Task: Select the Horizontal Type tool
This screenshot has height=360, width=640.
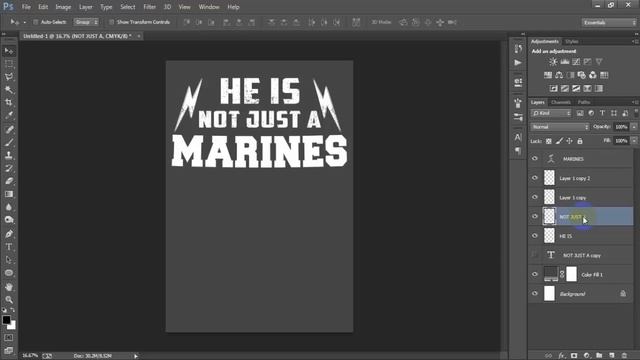Action: (9, 247)
